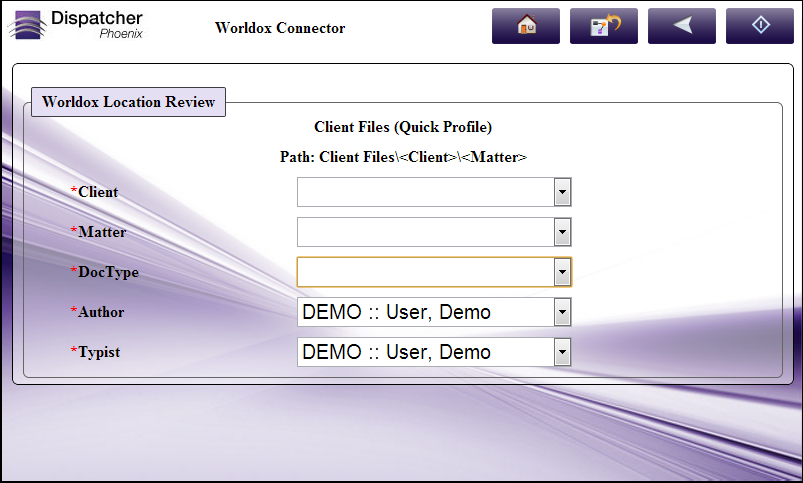
Task: Click the Worldox Location Review heading
Action: click(x=129, y=102)
